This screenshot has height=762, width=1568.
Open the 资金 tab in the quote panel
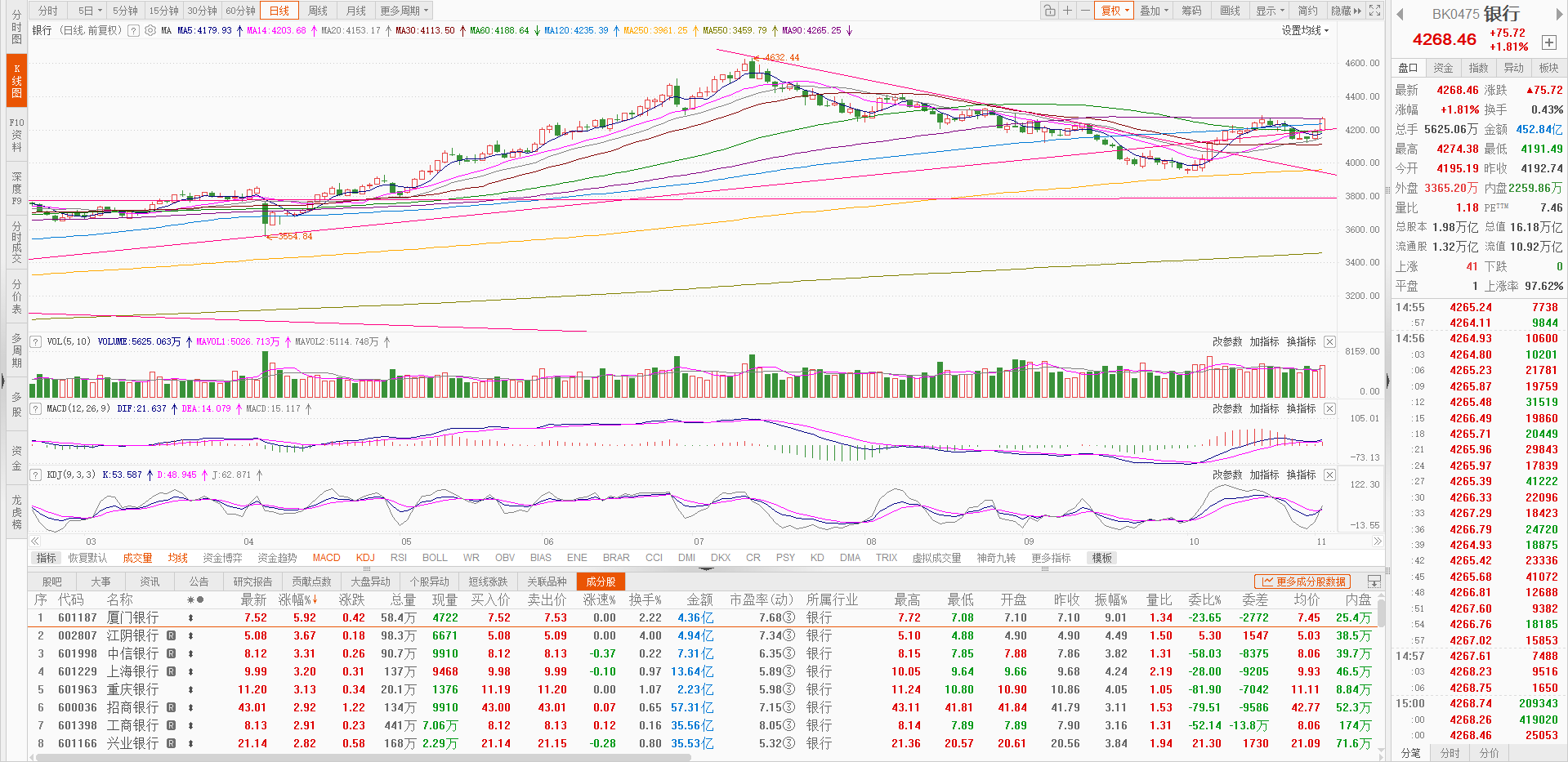coord(1443,68)
